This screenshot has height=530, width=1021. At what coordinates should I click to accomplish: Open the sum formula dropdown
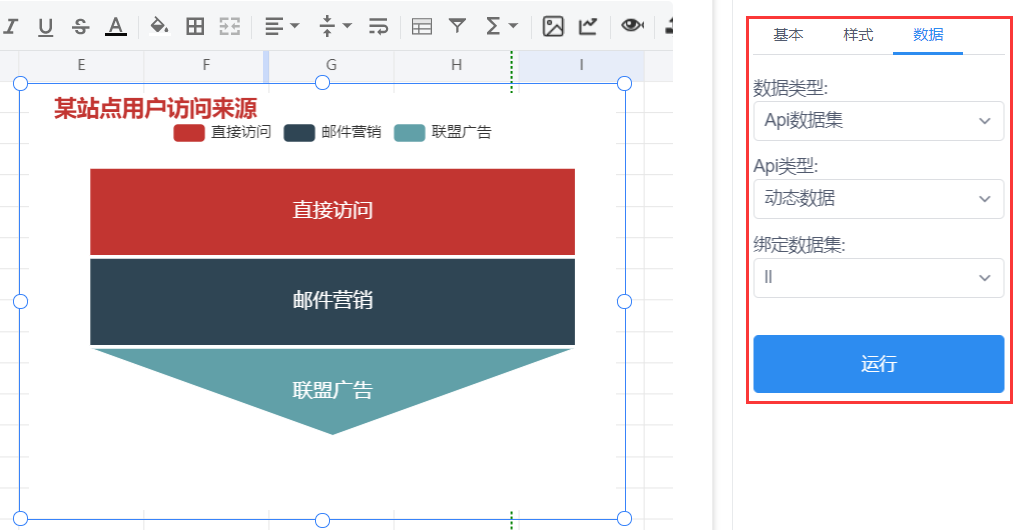coord(501,26)
